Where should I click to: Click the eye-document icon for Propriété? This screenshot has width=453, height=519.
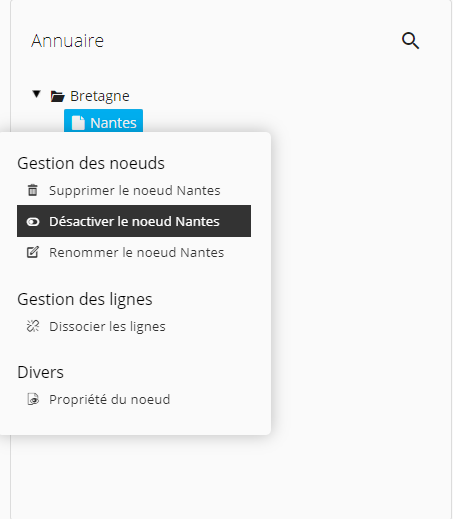click(x=33, y=399)
